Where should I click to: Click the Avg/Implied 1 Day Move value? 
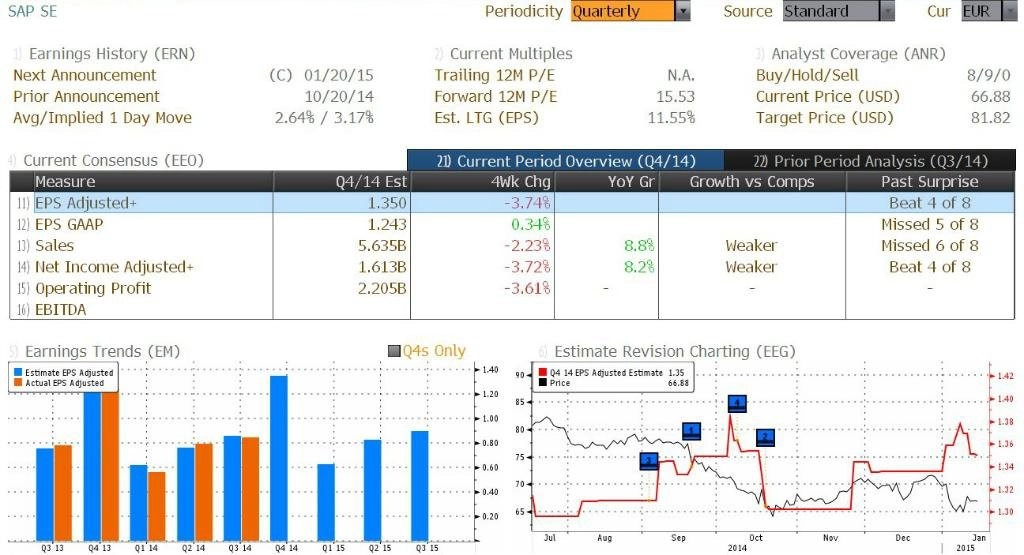point(324,118)
